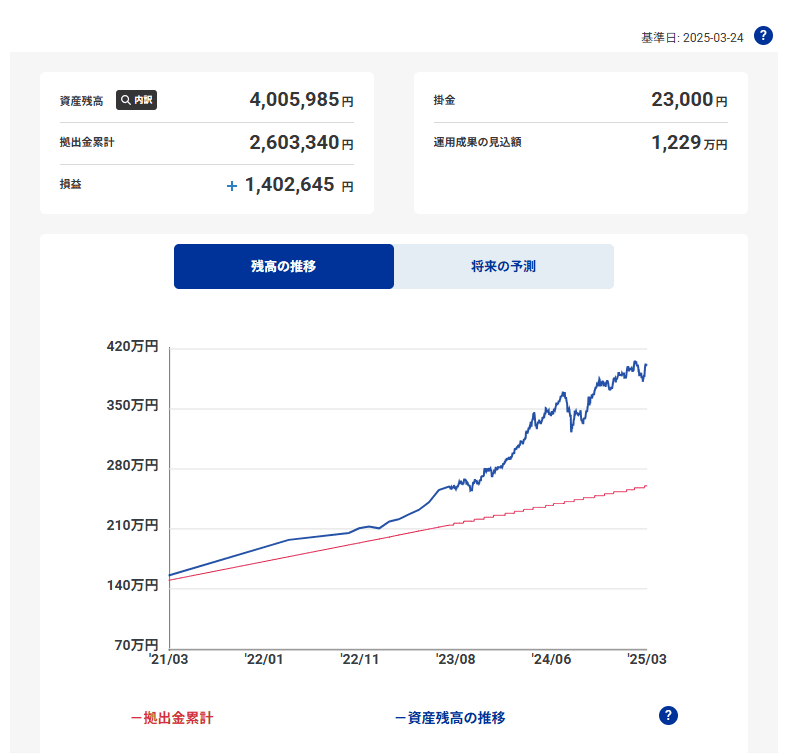Select the 資産残高の推移 chart legend entry
The height and width of the screenshot is (753, 797).
450,718
